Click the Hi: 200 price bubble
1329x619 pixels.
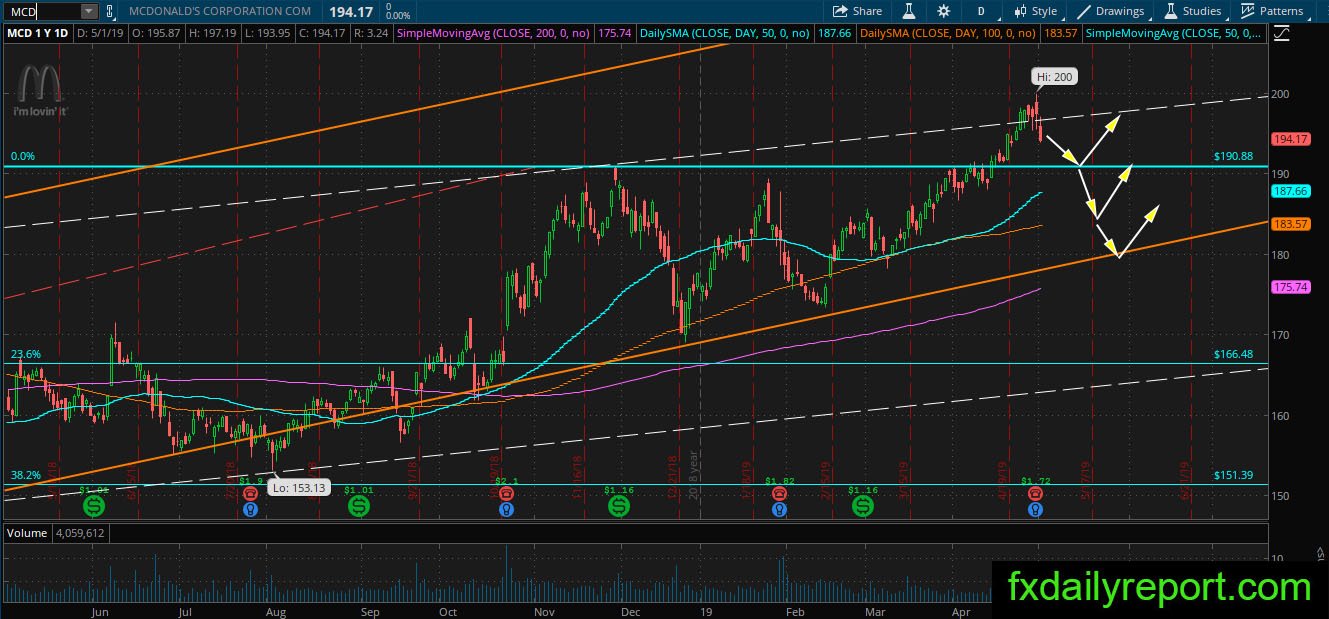[x=1054, y=76]
